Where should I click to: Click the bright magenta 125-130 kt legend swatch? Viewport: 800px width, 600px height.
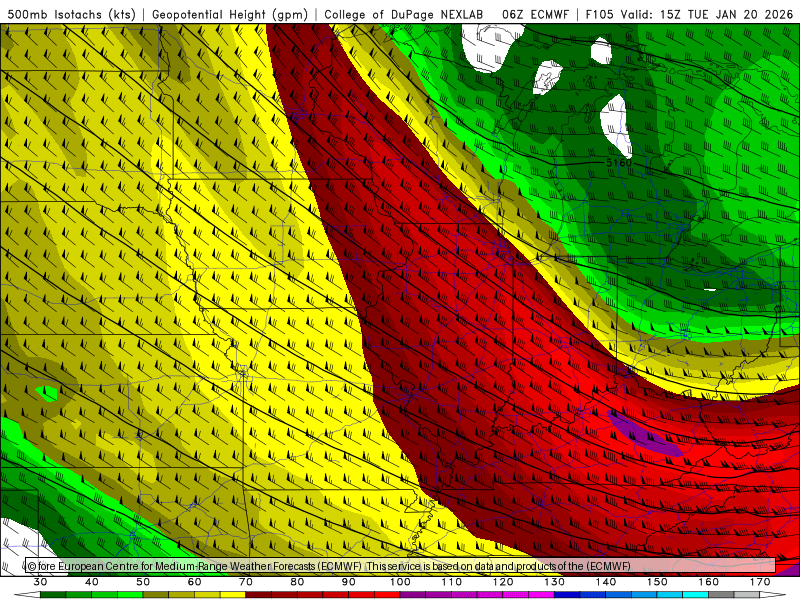(542, 595)
